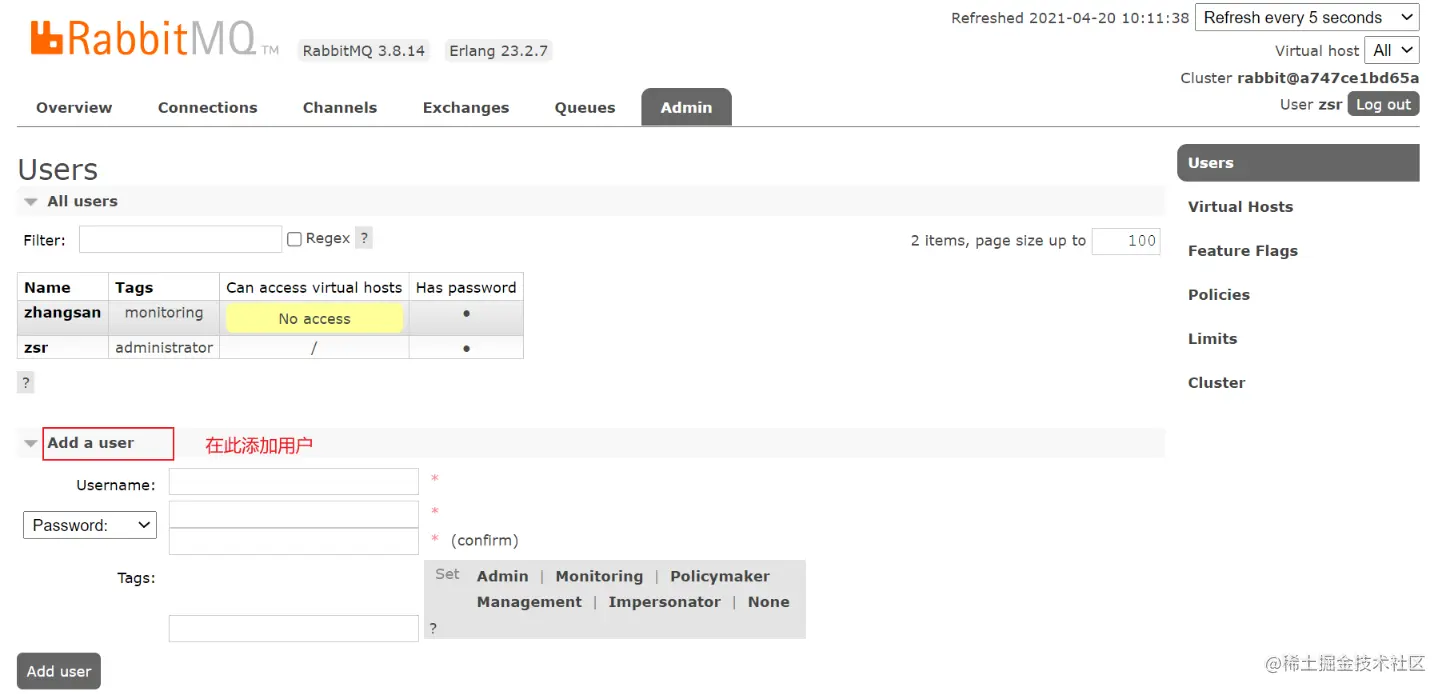Set the Policymaker tag
The image size is (1446, 694).
720,576
